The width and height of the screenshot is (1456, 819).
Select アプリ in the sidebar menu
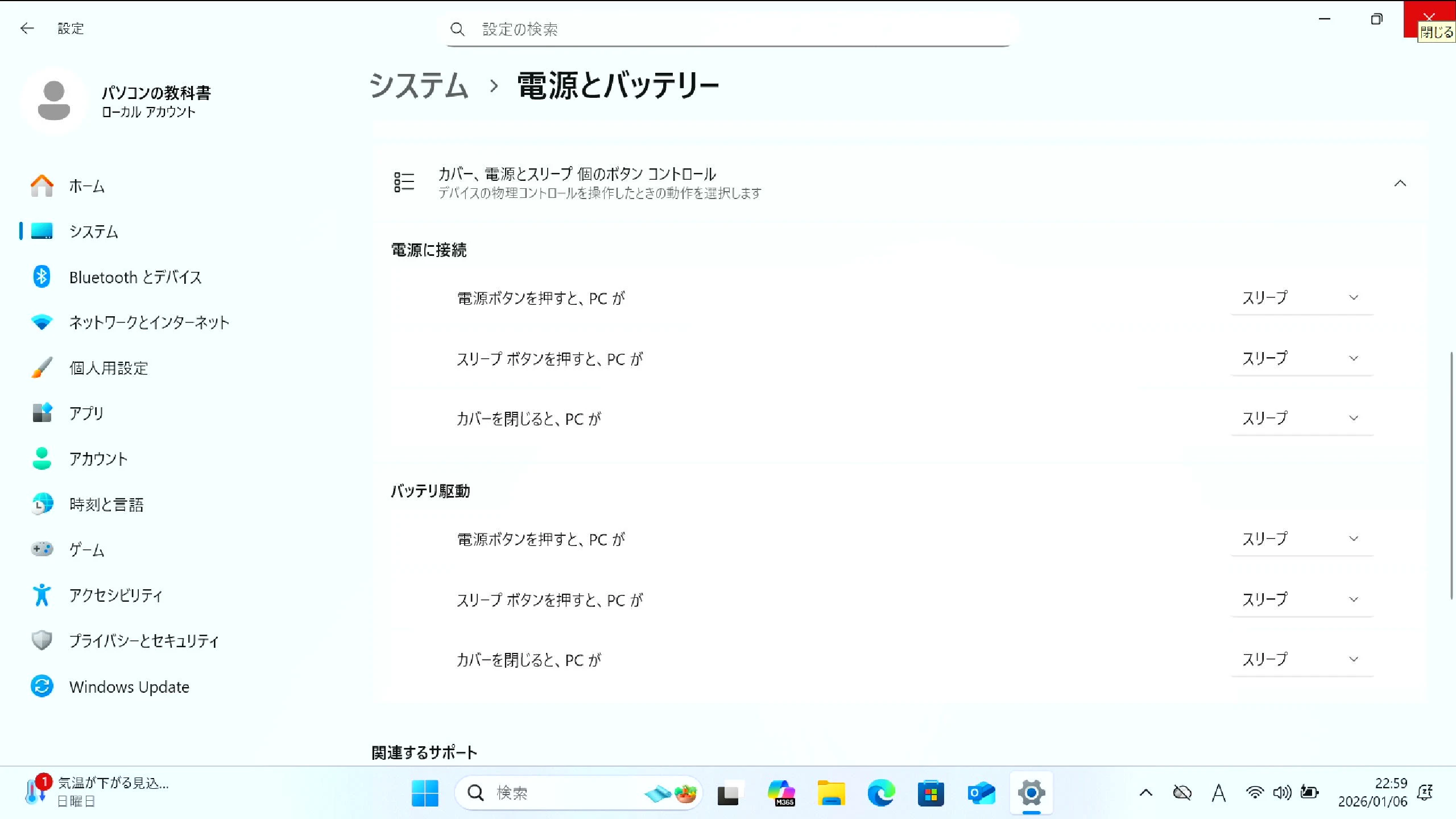tap(86, 413)
